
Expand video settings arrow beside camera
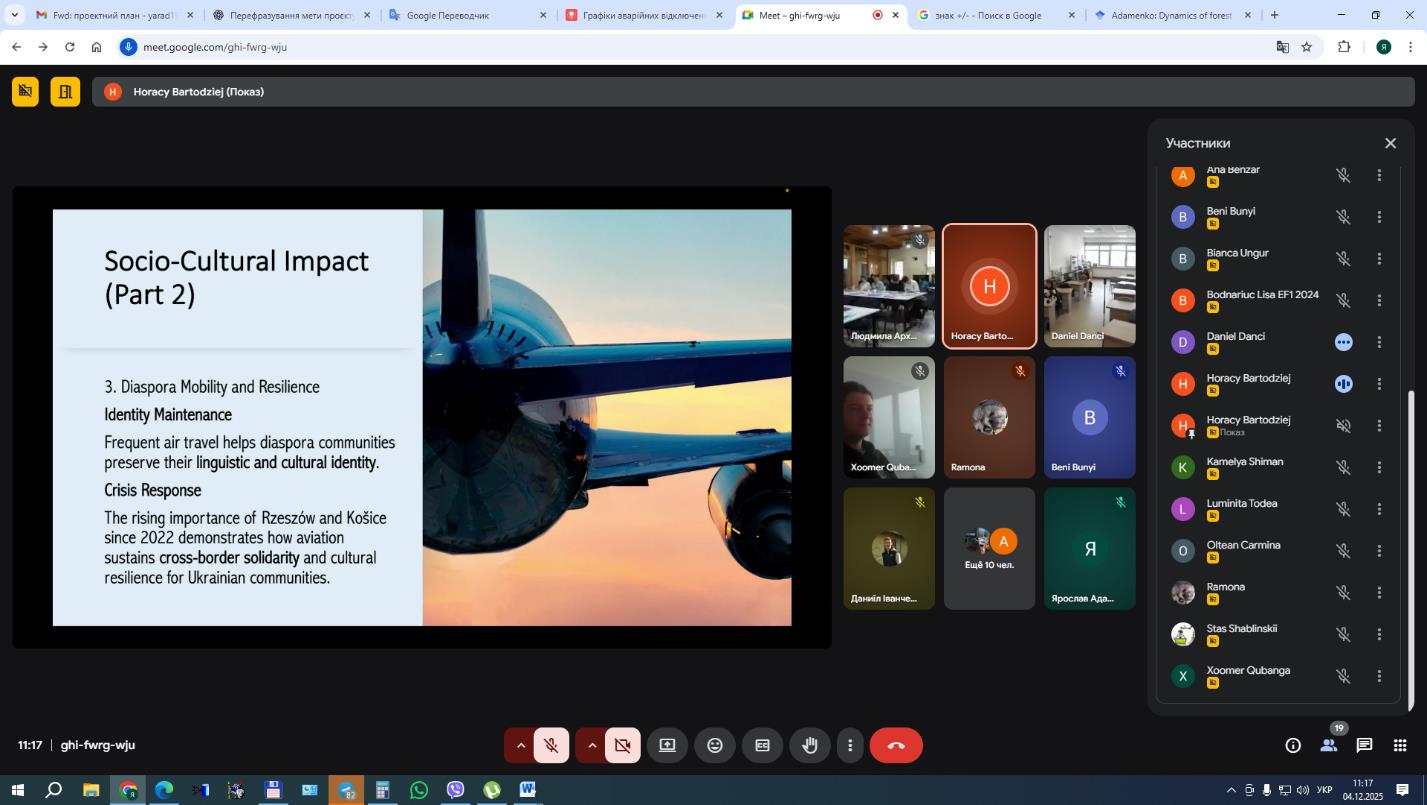(592, 745)
